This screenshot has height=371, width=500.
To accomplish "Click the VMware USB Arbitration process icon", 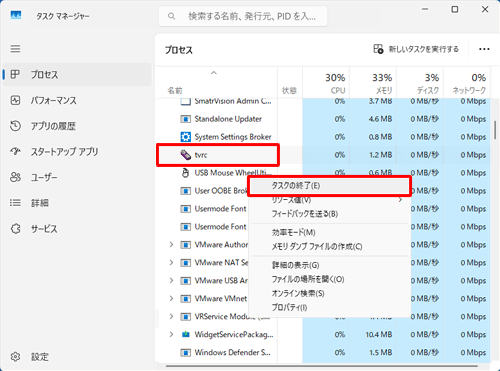I will click(185, 281).
